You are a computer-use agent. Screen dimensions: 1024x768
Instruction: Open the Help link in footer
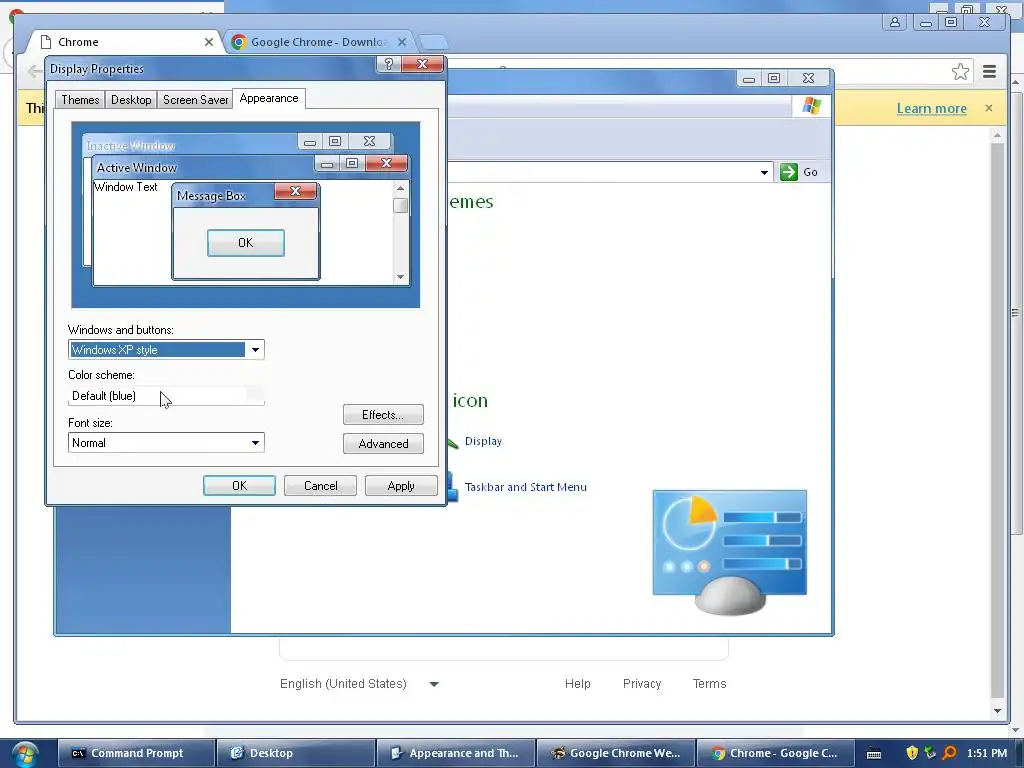(577, 684)
